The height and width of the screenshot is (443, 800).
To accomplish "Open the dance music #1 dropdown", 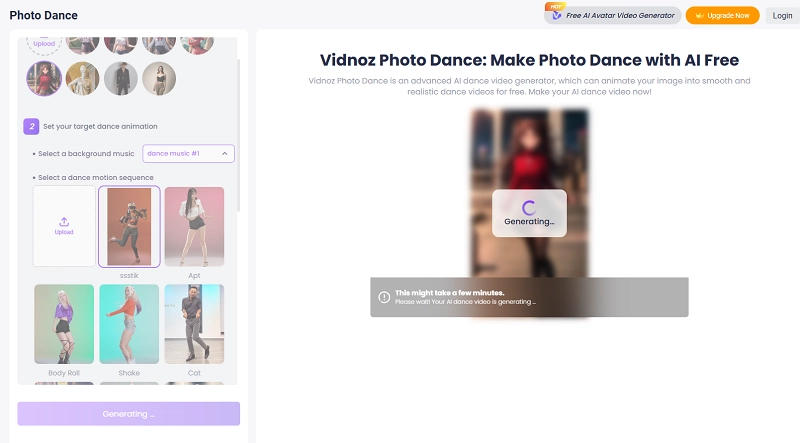I will tap(188, 154).
